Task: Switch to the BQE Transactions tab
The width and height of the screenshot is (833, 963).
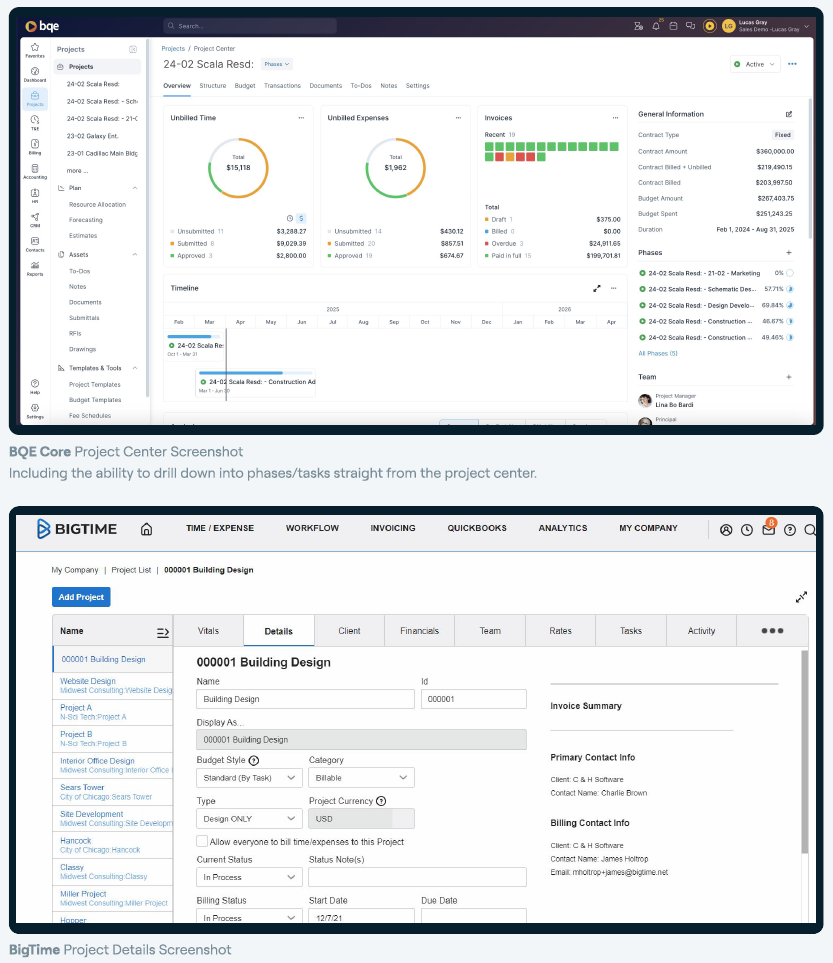Action: [282, 86]
